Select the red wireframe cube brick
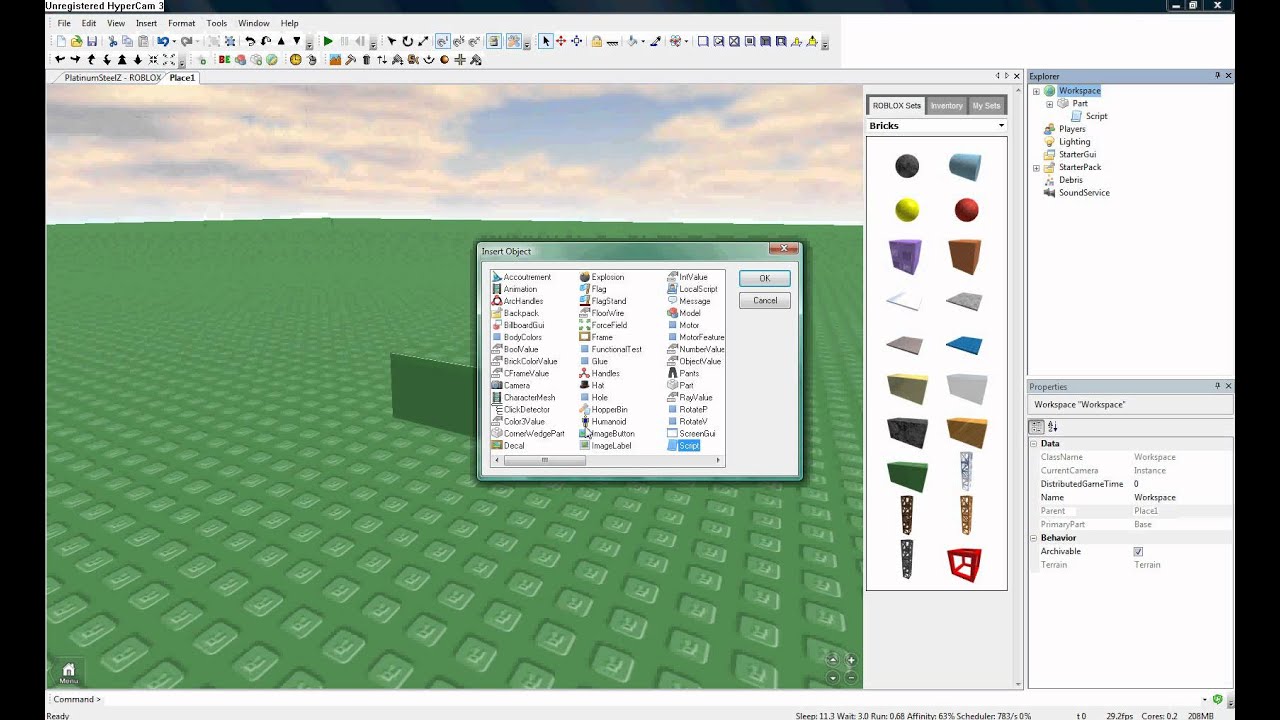 point(964,565)
